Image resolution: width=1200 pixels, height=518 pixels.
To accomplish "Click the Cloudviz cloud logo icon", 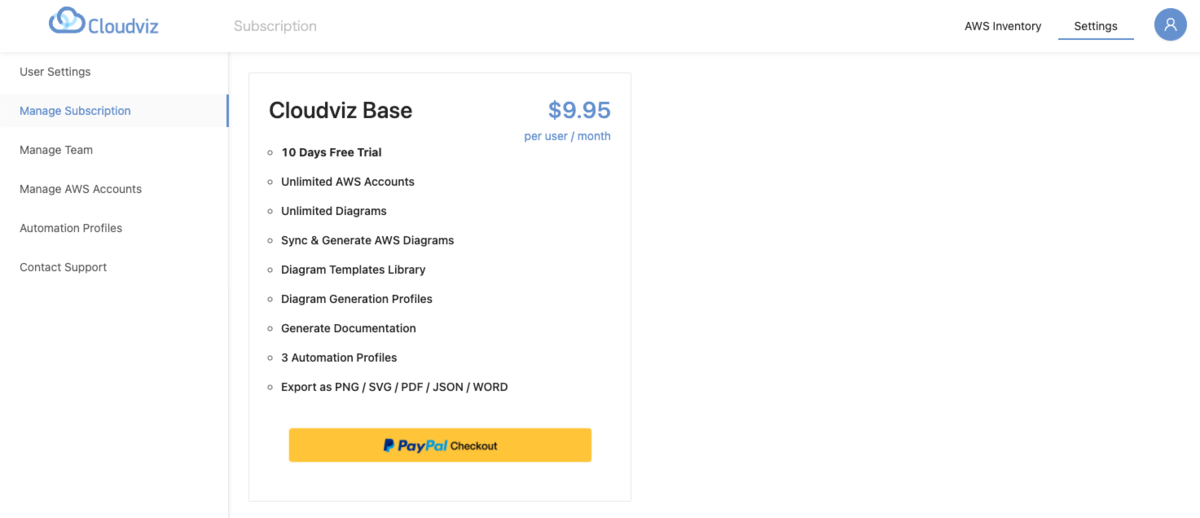I will click(x=67, y=20).
